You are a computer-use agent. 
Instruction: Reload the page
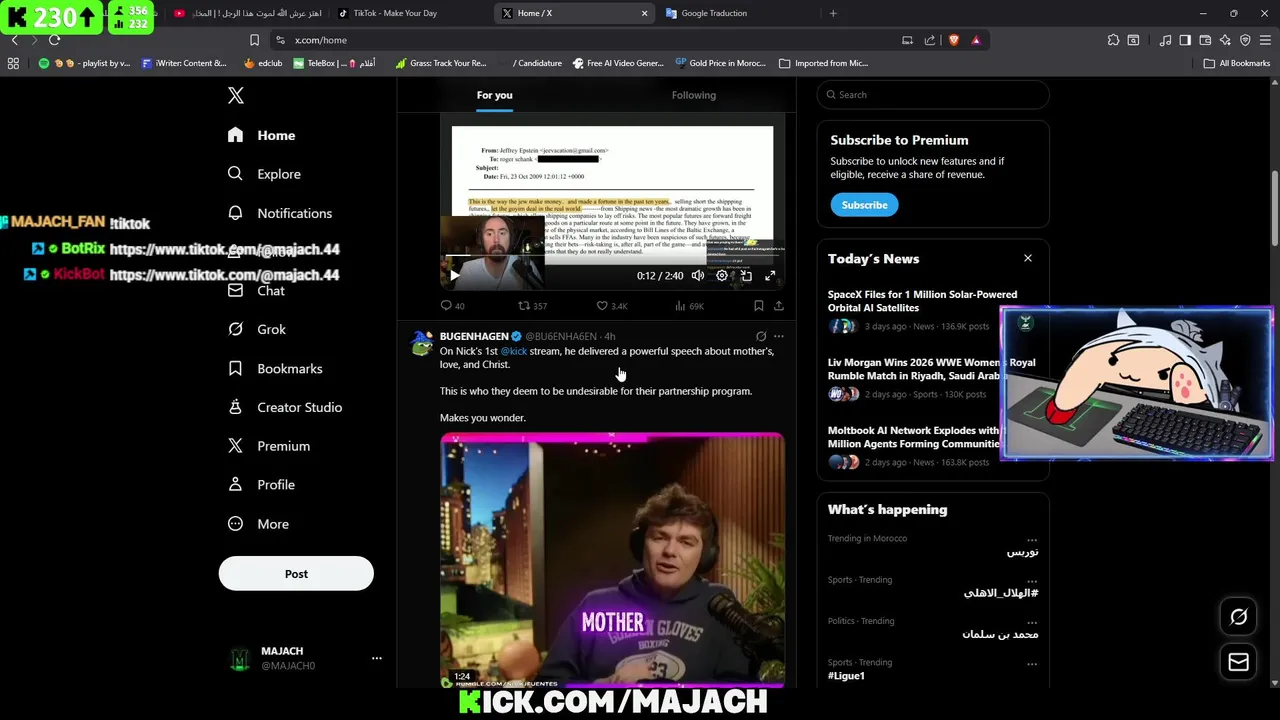click(x=54, y=40)
